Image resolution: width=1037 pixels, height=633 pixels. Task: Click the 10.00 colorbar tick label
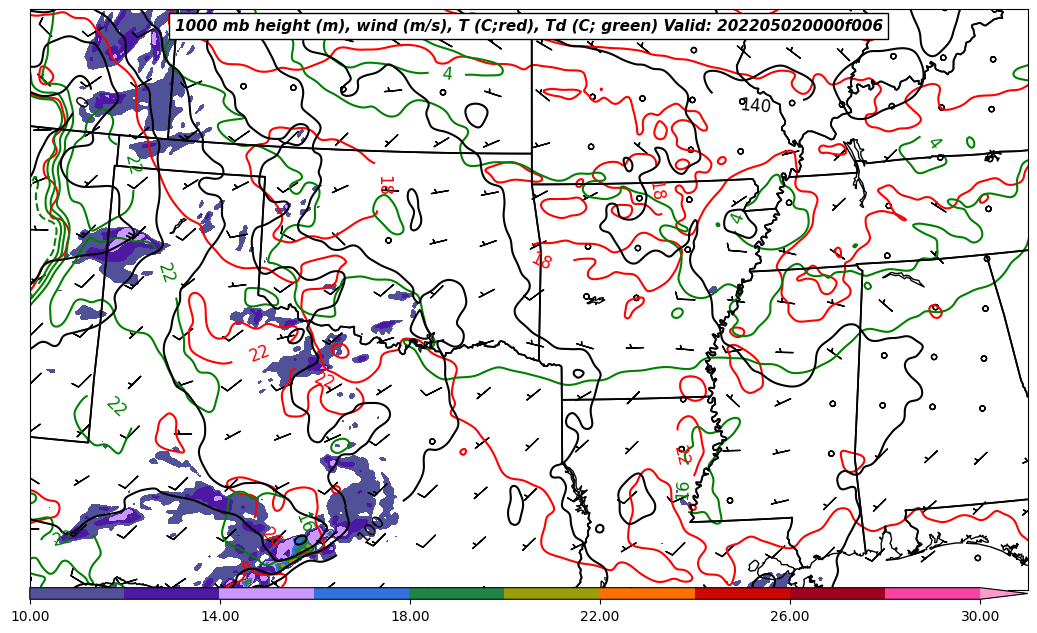point(30,616)
